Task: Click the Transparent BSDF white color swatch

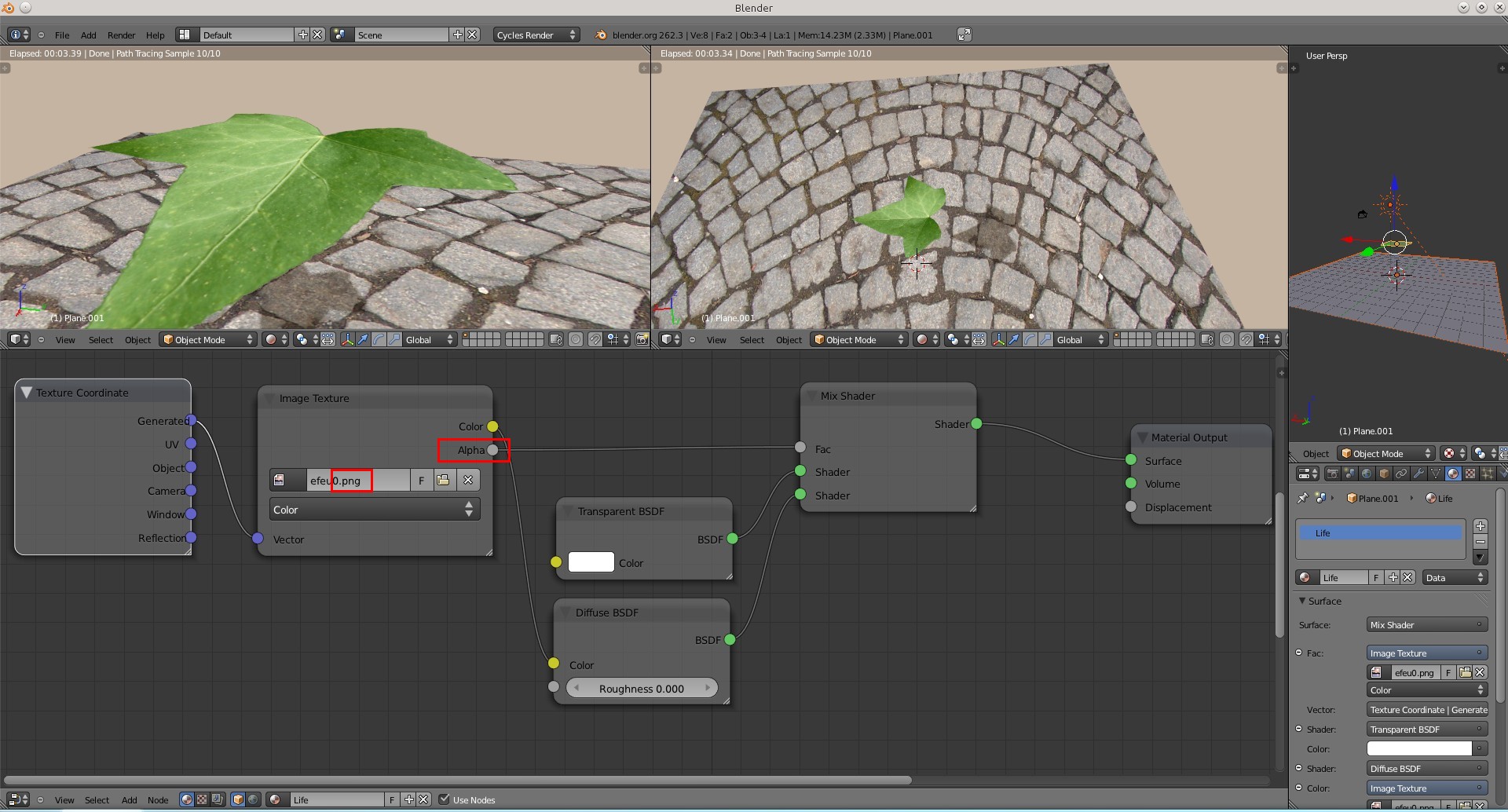Action: [x=591, y=562]
